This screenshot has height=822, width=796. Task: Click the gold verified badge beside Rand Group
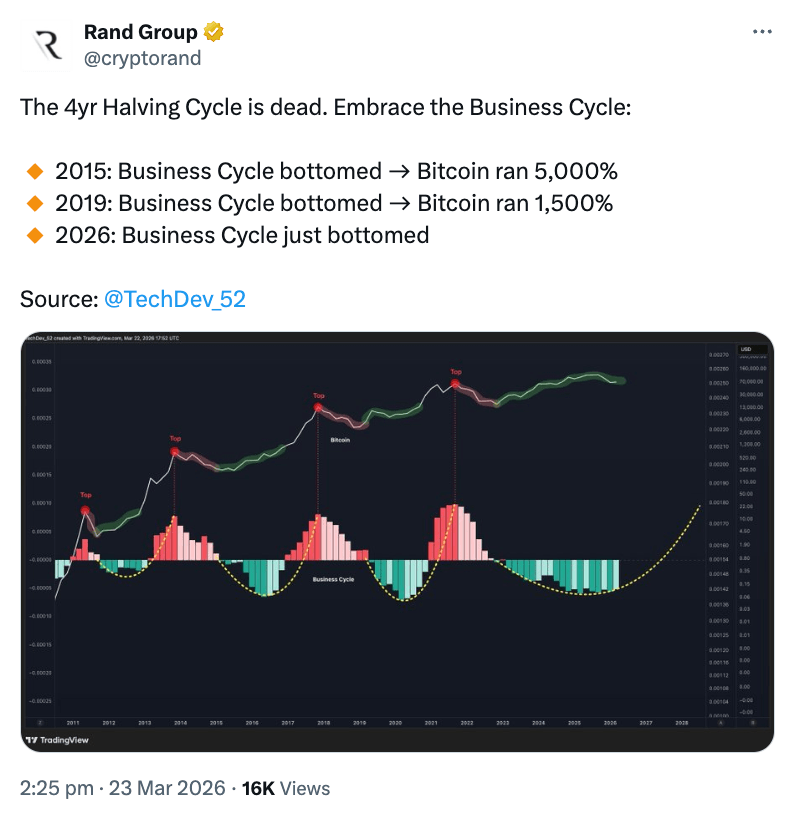coord(214,33)
